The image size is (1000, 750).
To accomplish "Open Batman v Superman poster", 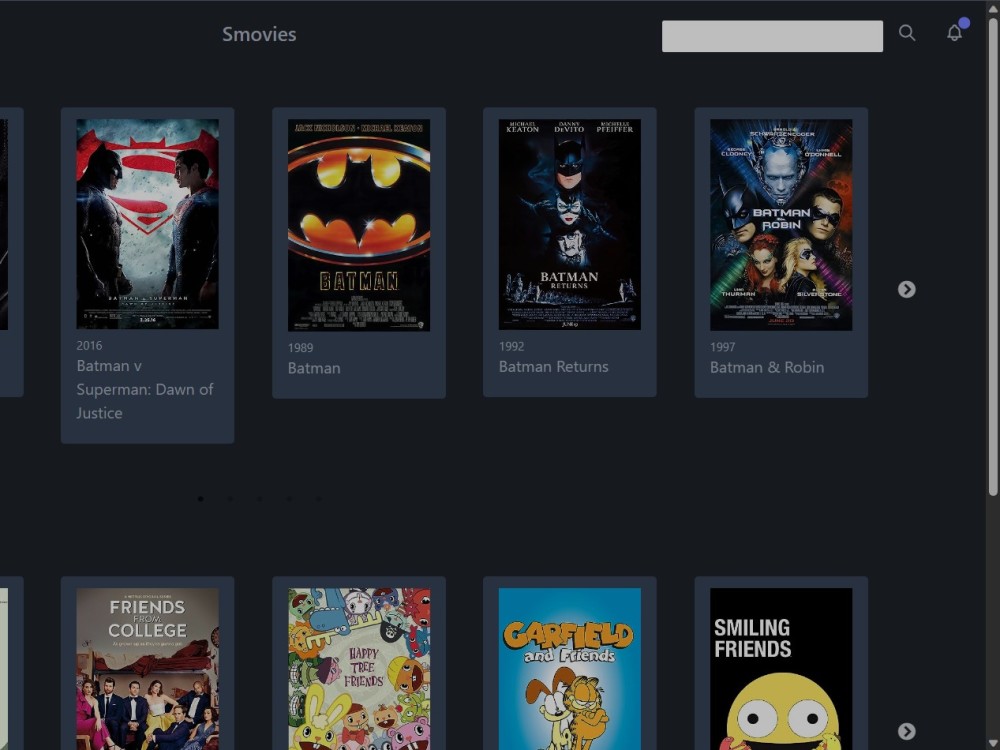I will [x=147, y=224].
